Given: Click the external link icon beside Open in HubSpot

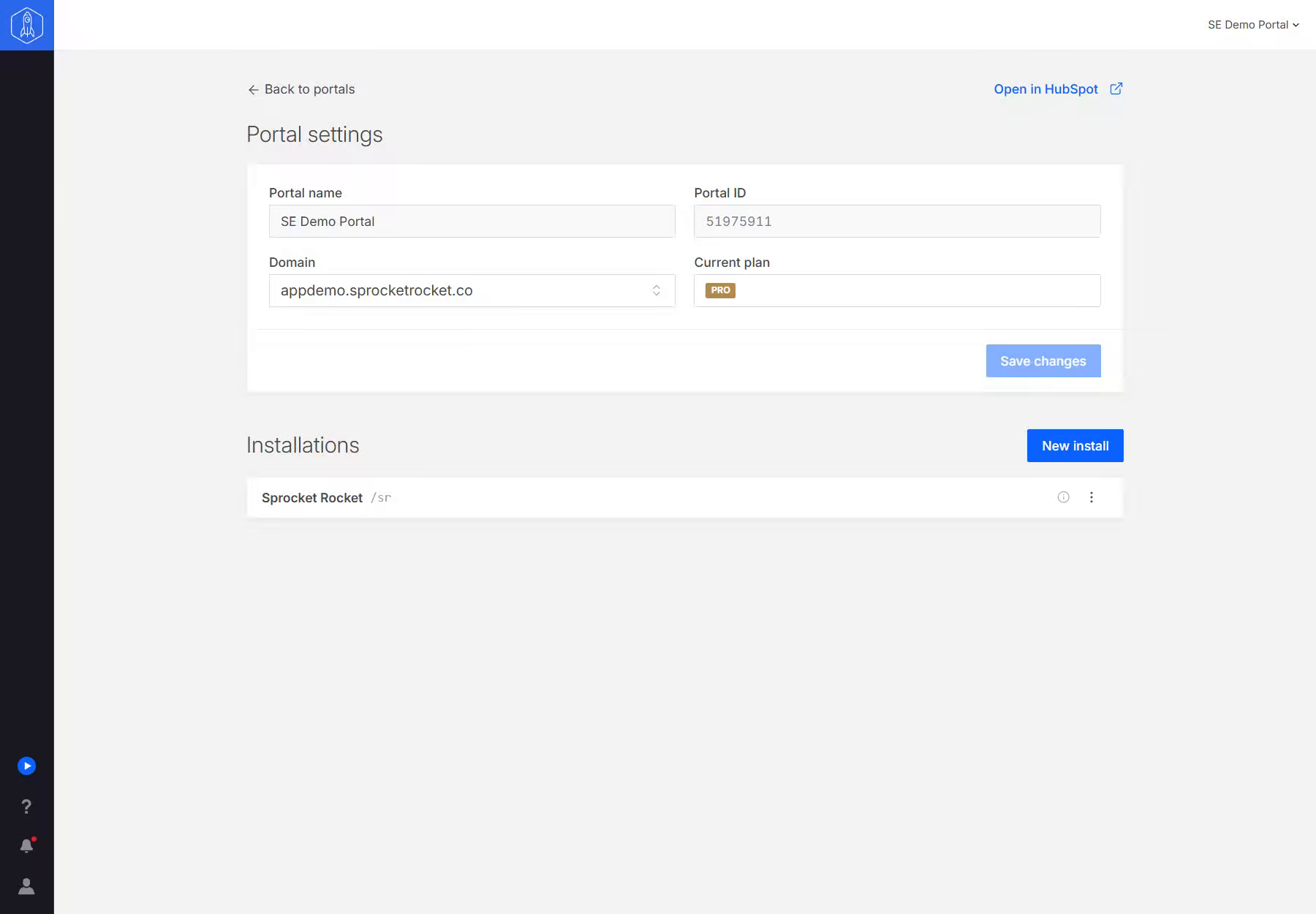Looking at the screenshot, I should pos(1116,88).
